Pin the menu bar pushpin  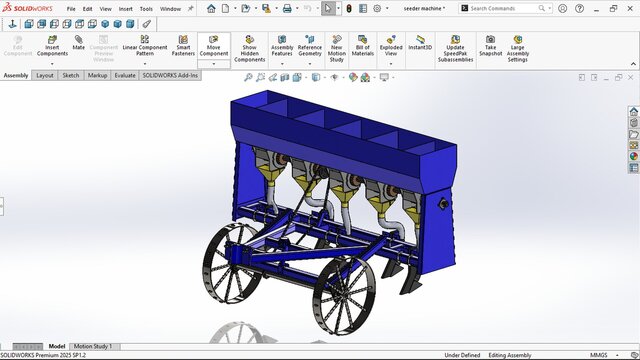(191, 8)
